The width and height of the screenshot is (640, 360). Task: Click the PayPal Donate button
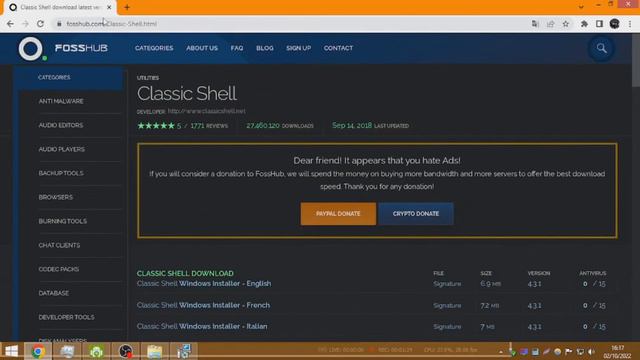338,213
